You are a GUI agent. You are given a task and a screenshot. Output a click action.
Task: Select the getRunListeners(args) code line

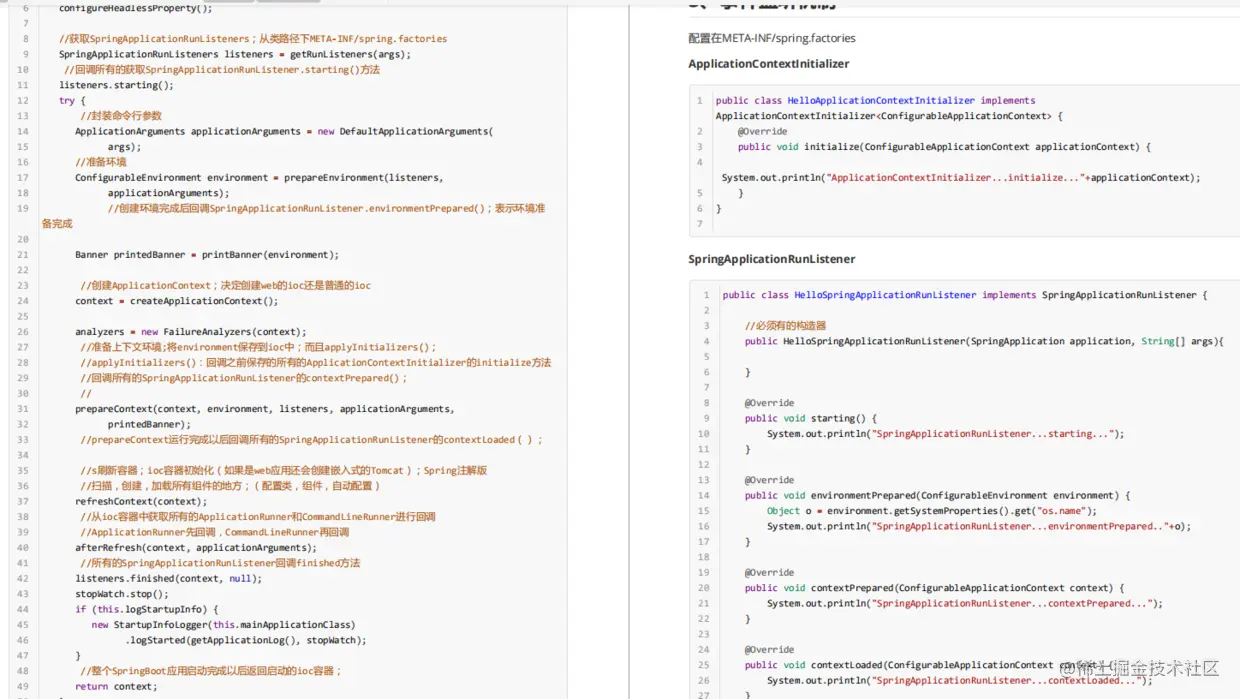coord(235,54)
